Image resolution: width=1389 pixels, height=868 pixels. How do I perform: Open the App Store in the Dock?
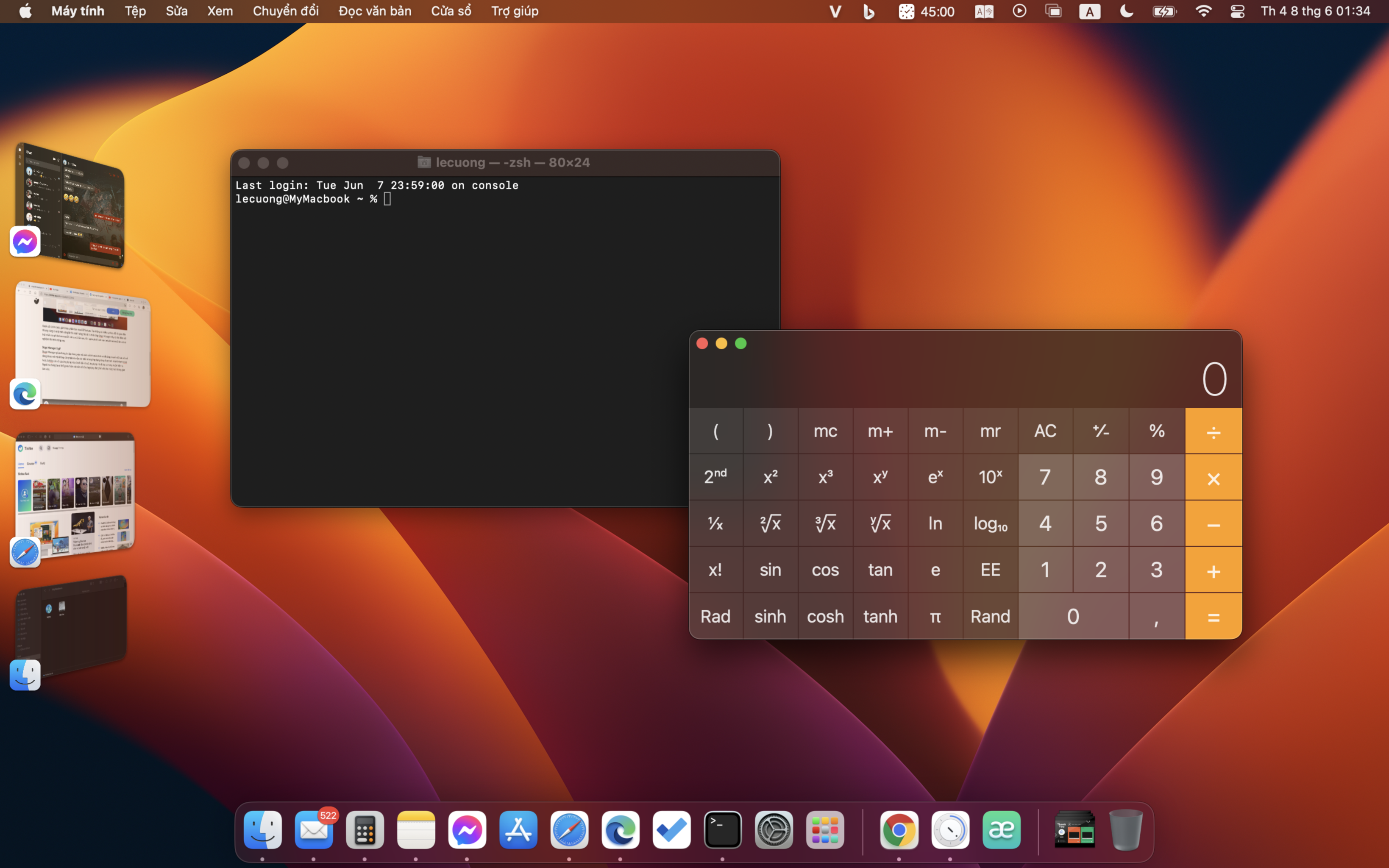pos(518,829)
